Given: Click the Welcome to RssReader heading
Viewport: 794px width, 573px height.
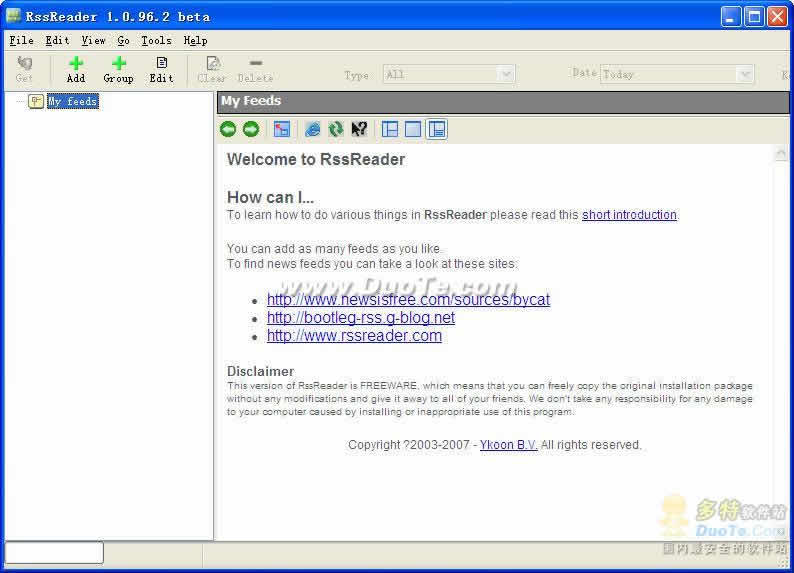Looking at the screenshot, I should pyautogui.click(x=316, y=159).
